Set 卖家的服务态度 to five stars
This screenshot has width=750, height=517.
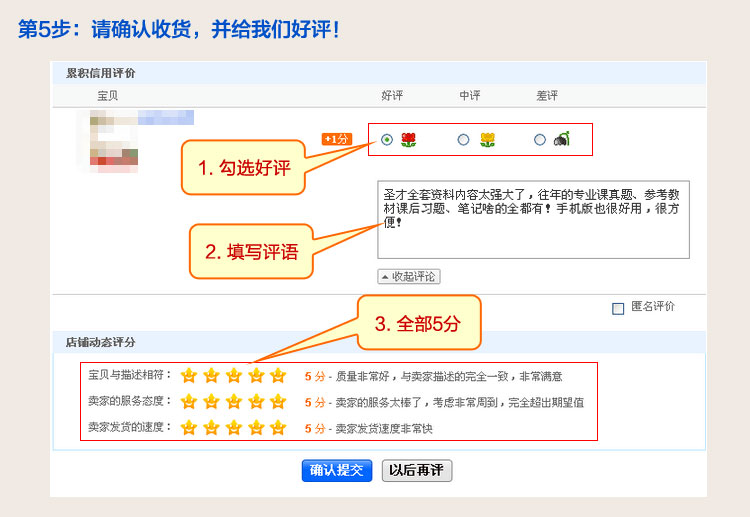278,401
